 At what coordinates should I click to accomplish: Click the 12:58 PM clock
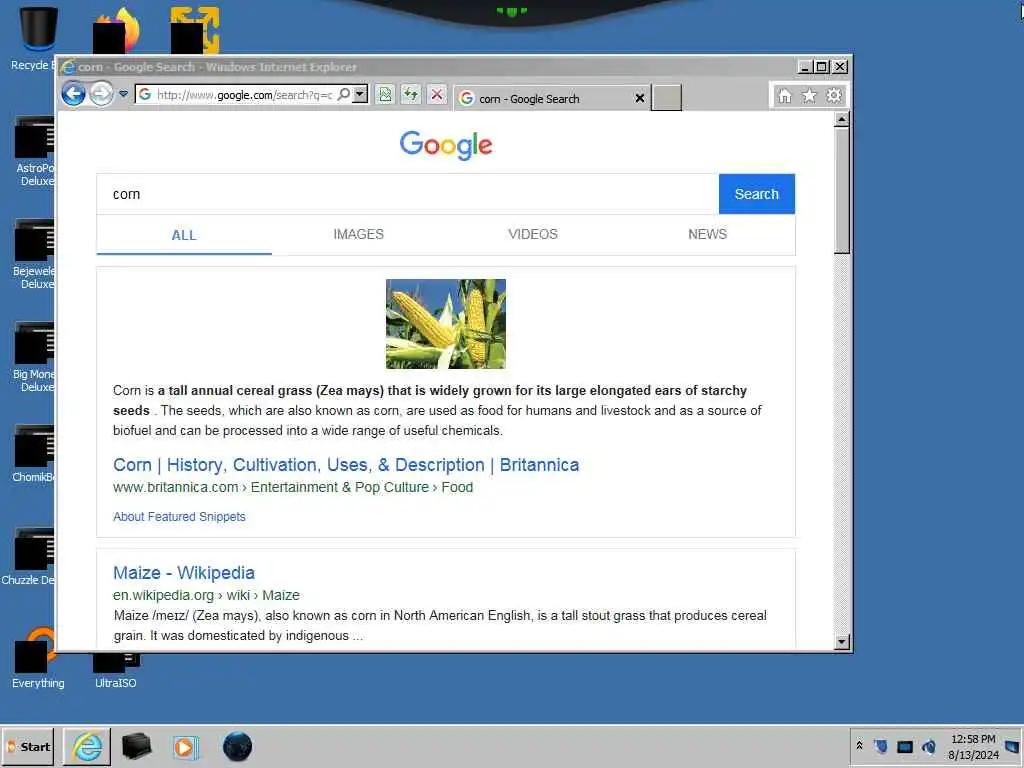point(973,739)
